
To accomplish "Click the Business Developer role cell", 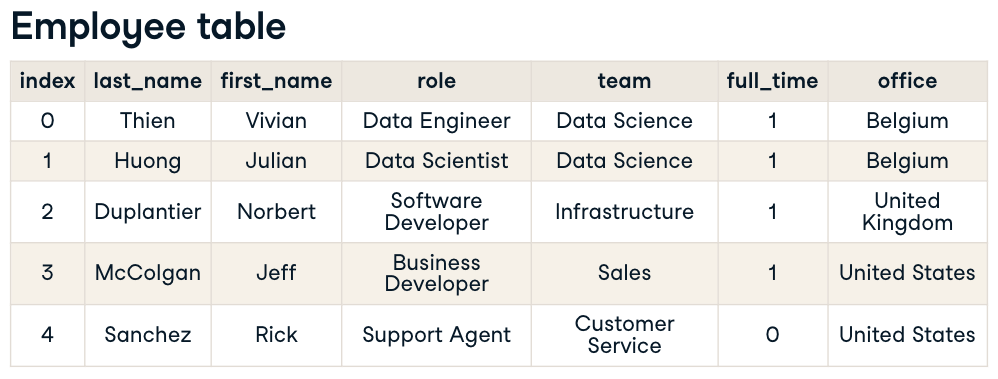I will click(437, 273).
